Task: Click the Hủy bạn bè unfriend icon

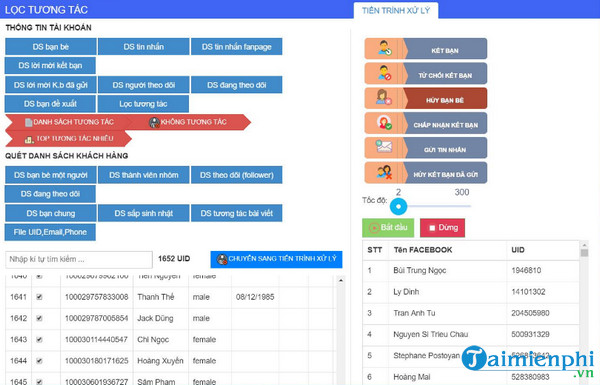Action: (383, 98)
